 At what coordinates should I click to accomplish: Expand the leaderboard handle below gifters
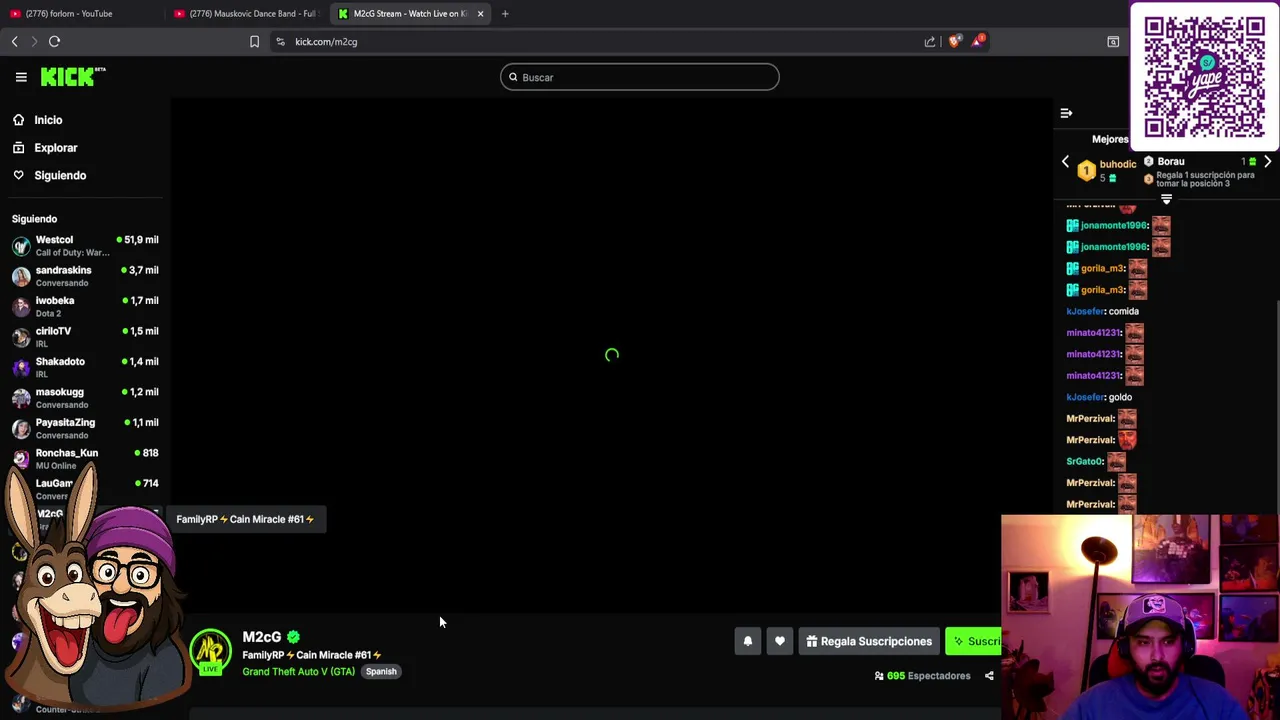click(x=1166, y=199)
